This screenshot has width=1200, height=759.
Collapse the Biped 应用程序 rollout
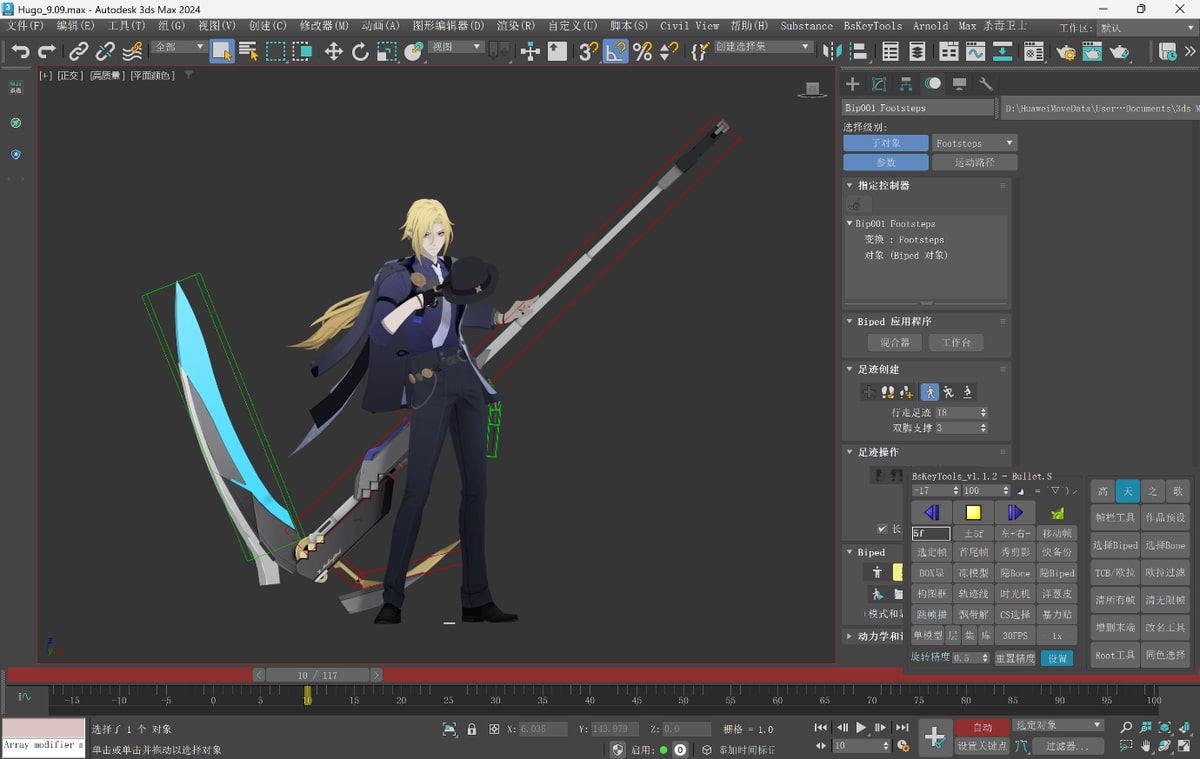(849, 322)
